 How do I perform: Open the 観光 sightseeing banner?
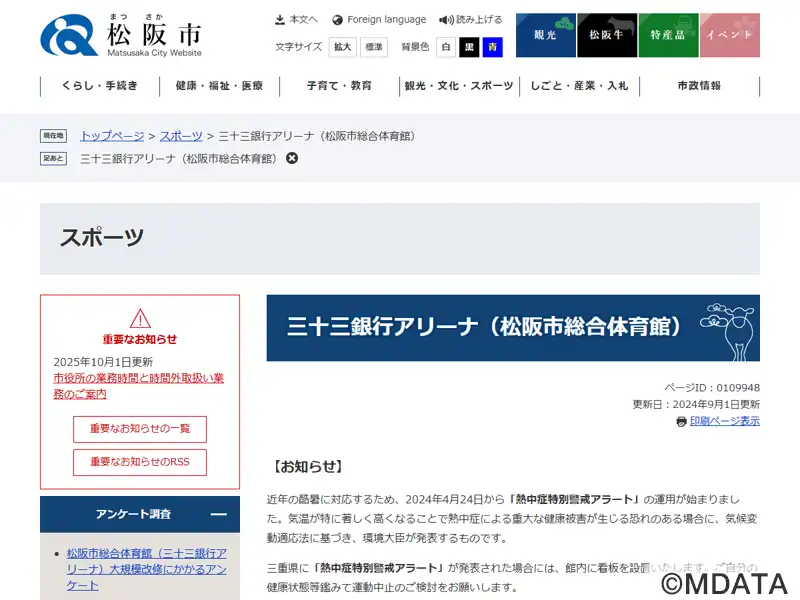[x=545, y=35]
